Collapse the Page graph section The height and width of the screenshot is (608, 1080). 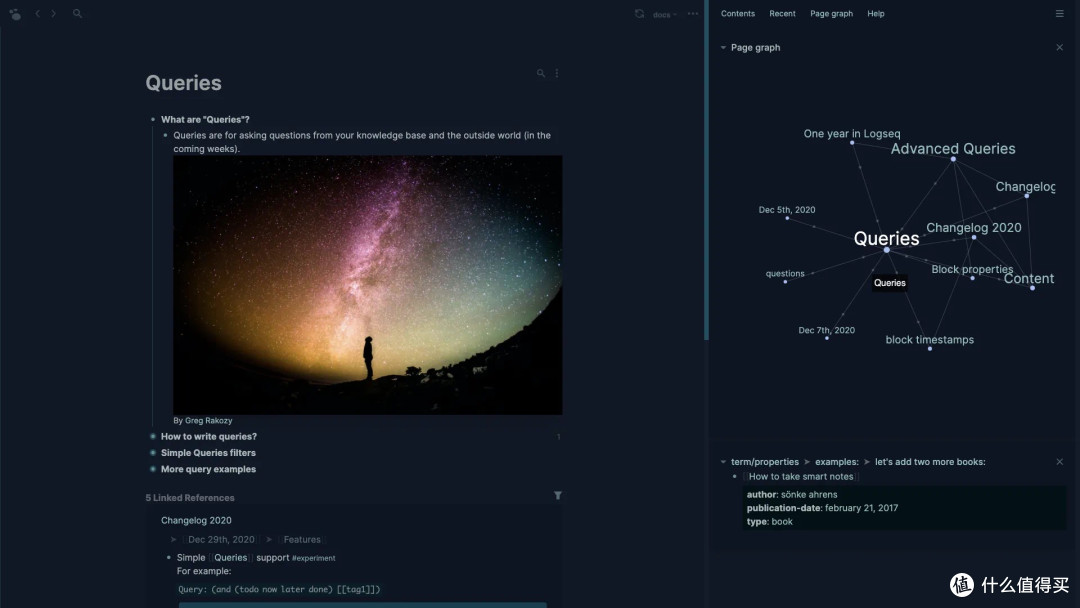723,48
